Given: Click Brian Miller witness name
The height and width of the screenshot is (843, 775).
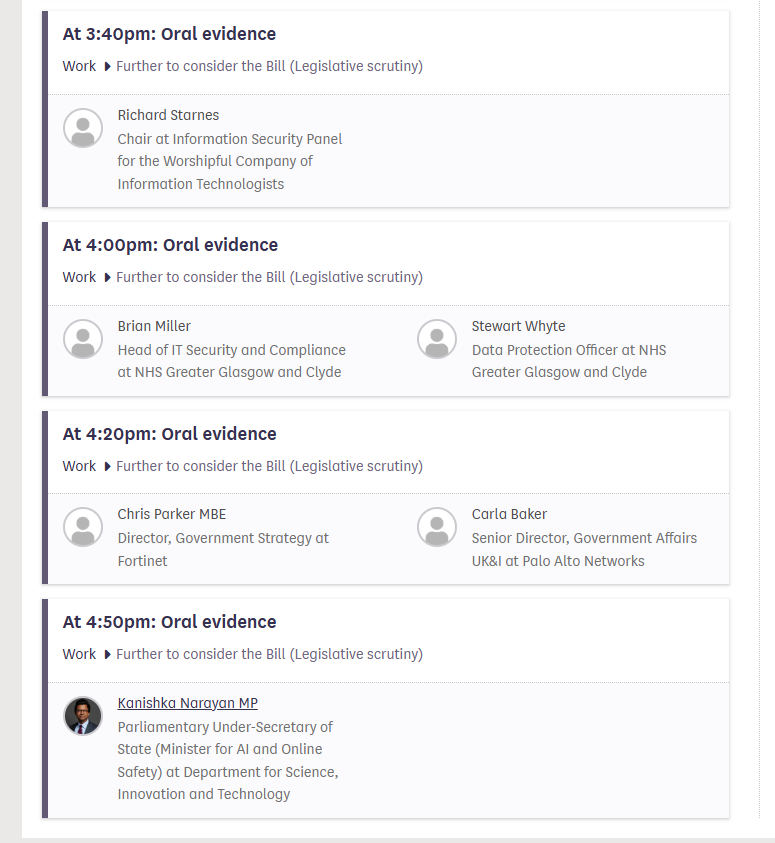Looking at the screenshot, I should [154, 326].
